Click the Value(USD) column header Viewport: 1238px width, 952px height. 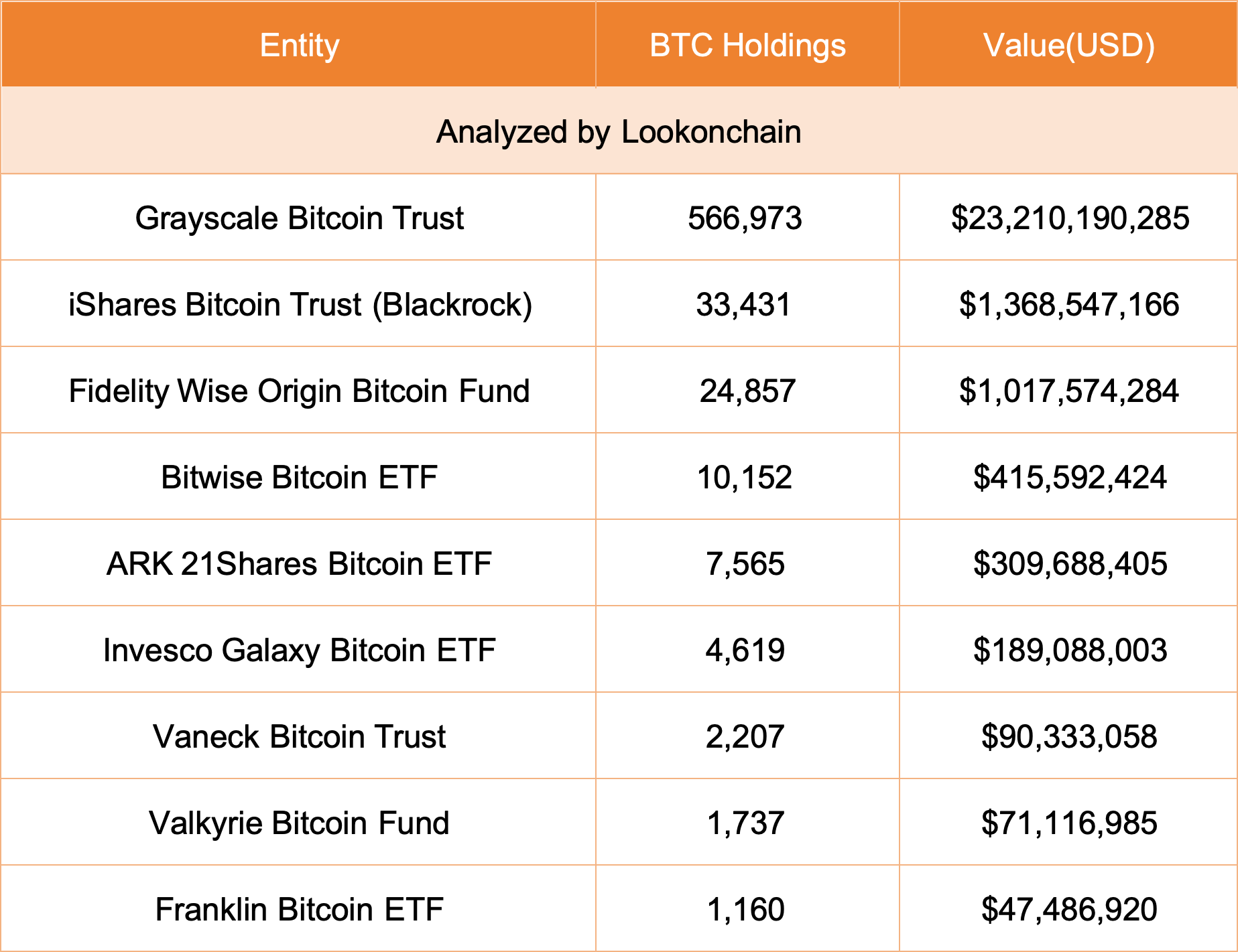[1068, 46]
